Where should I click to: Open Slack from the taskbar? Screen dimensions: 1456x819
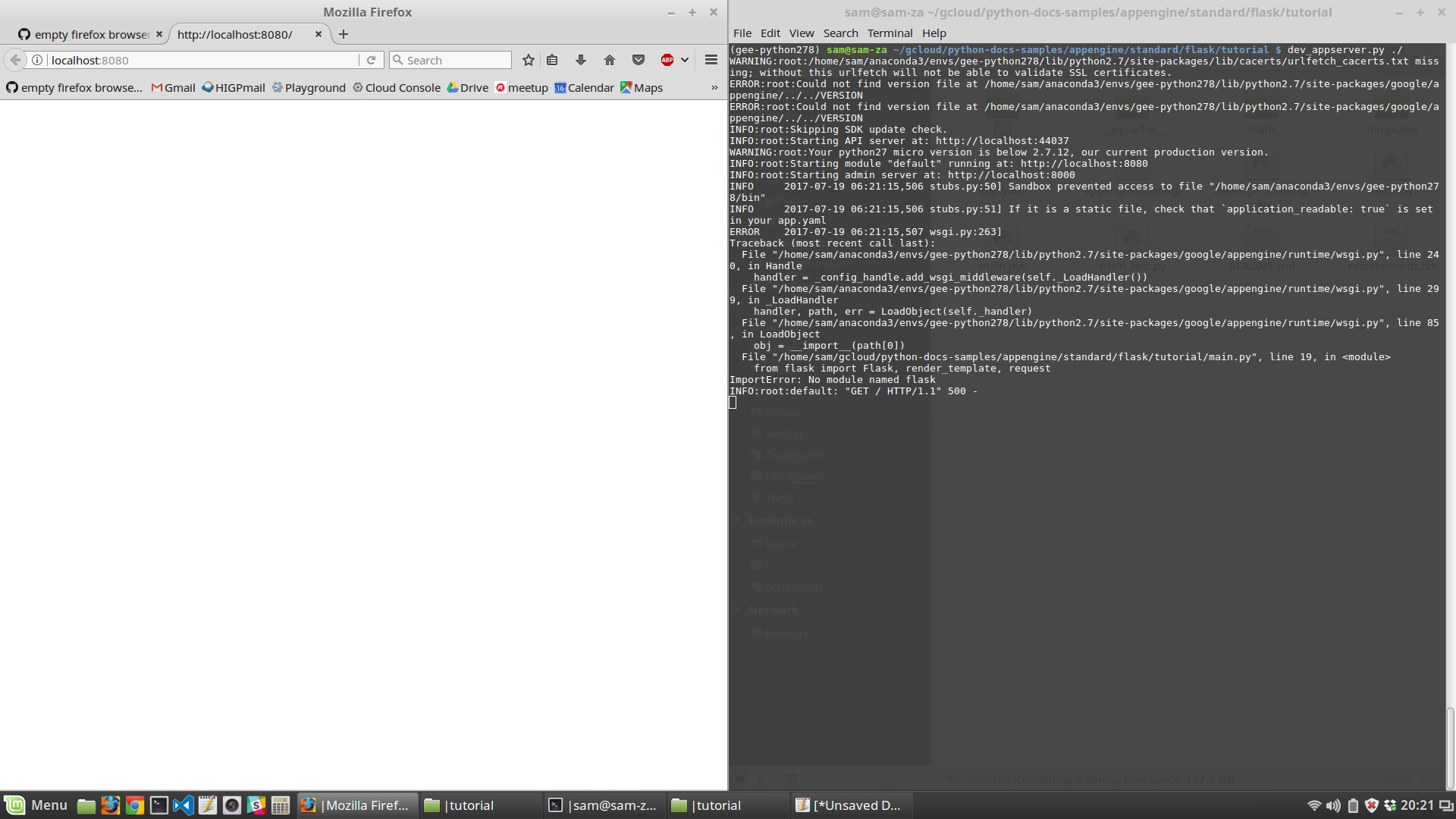pos(256,805)
